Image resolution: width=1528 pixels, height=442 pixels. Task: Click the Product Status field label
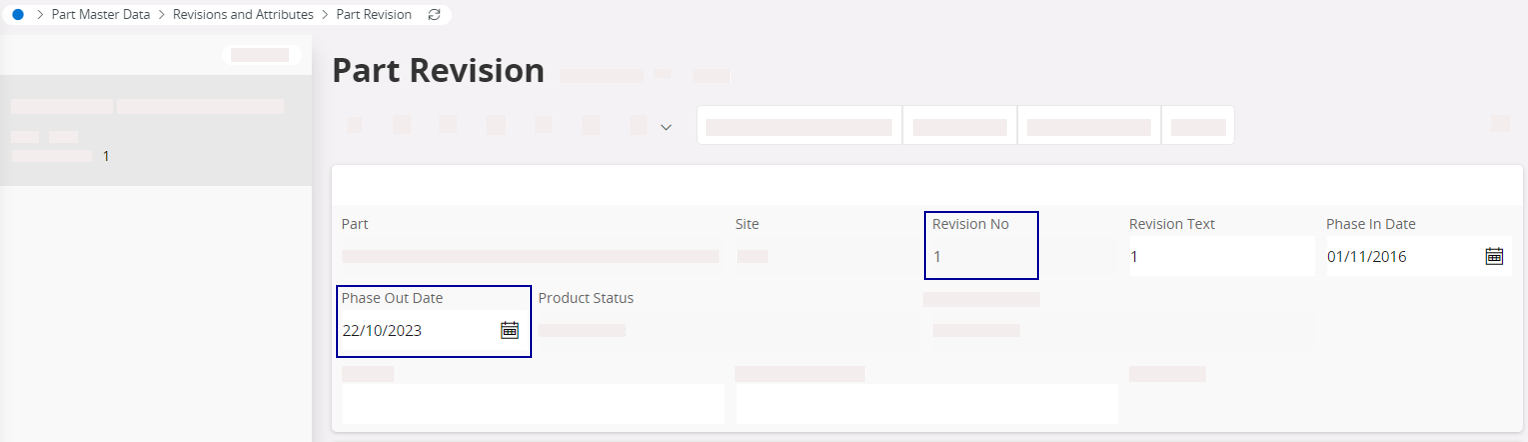(x=586, y=298)
